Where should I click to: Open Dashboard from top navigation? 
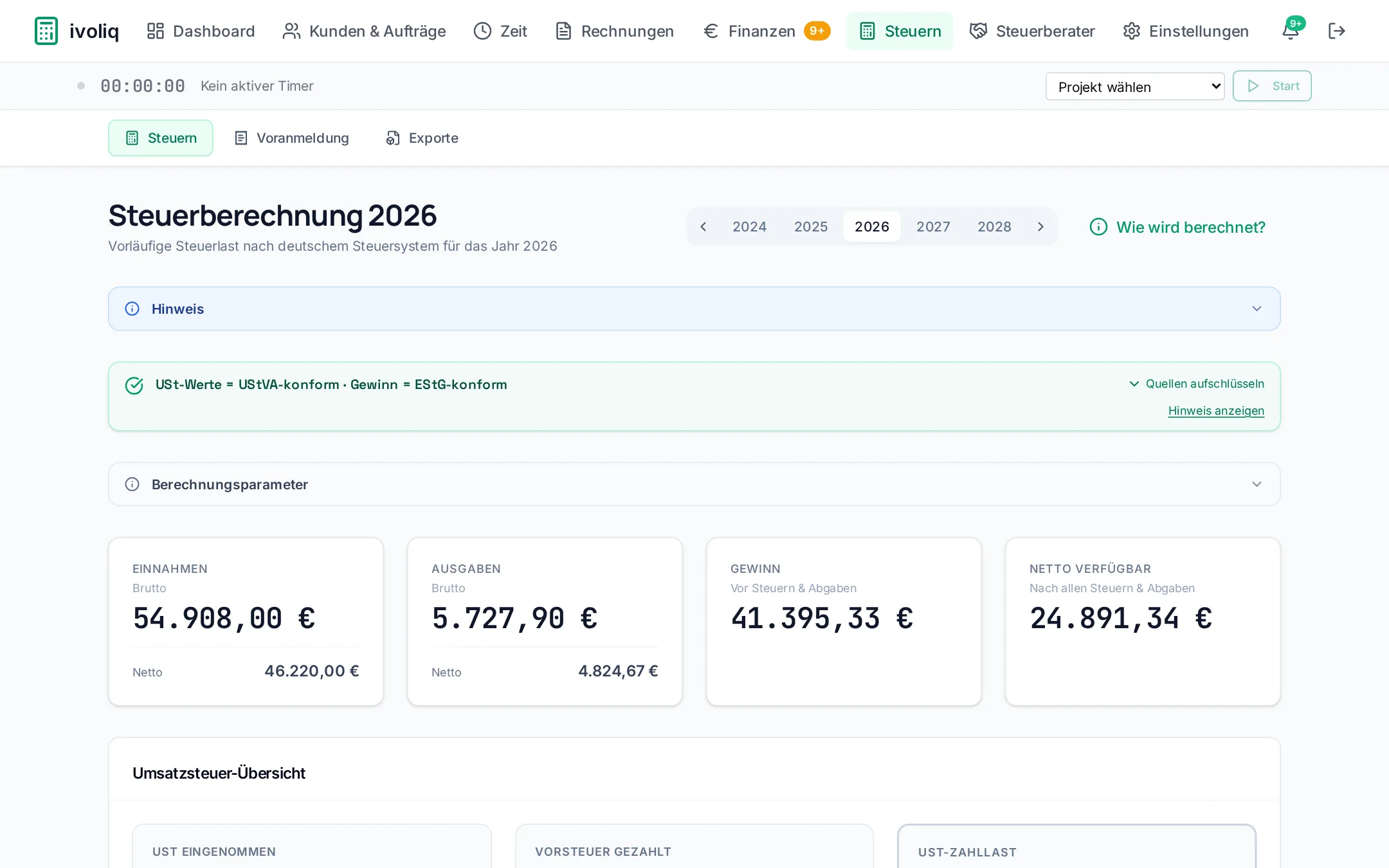point(201,31)
